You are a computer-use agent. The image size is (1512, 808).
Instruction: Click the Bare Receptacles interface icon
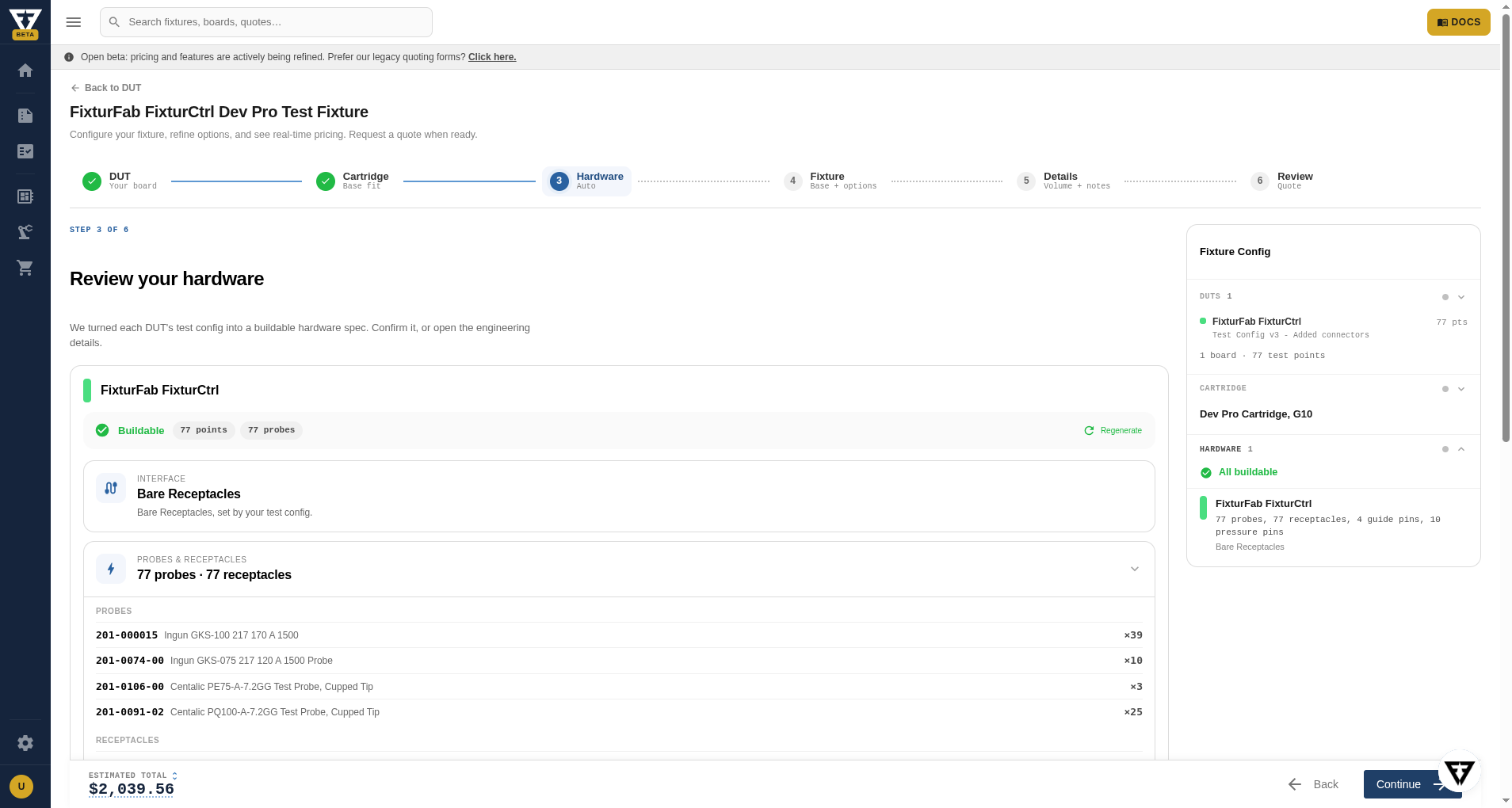tap(111, 488)
